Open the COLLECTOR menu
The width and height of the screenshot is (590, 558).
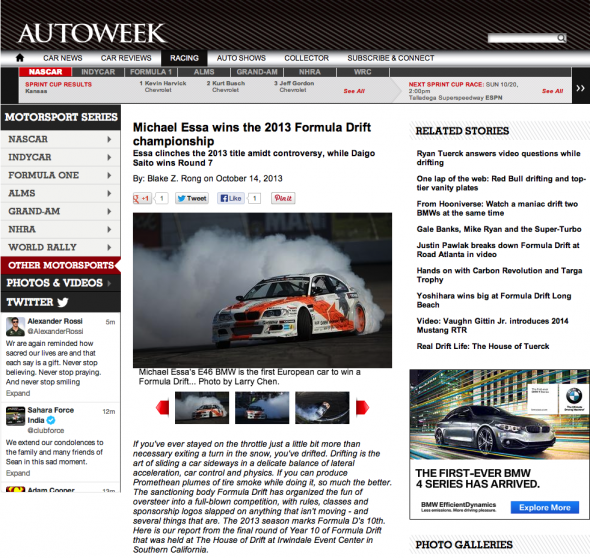coord(307,58)
